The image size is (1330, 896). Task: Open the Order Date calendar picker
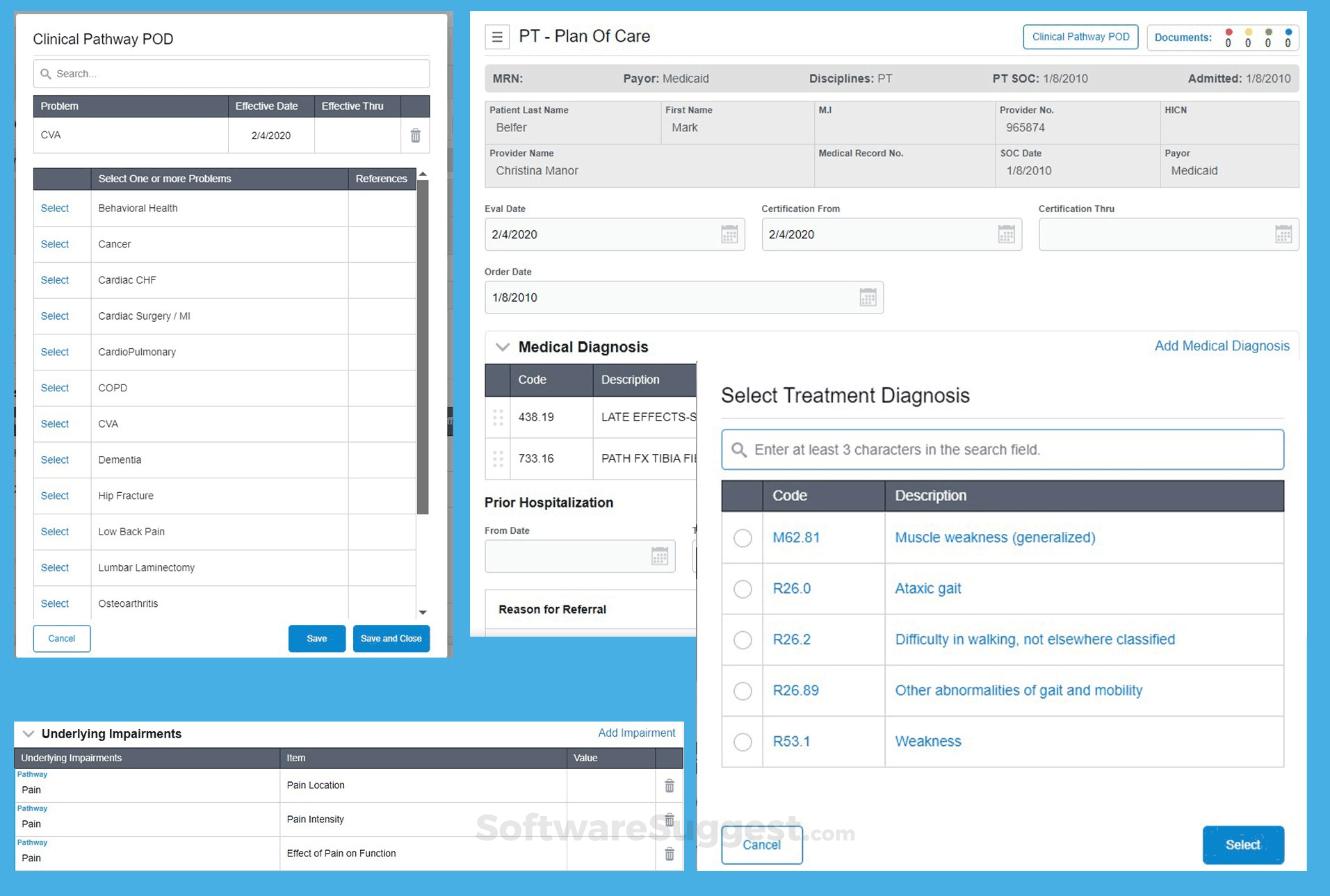coord(867,298)
